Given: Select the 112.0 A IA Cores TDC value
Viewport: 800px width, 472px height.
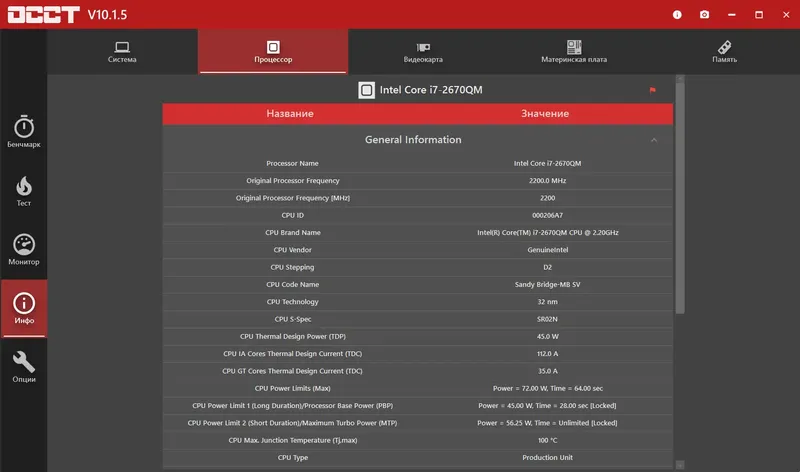Looking at the screenshot, I should (547, 354).
